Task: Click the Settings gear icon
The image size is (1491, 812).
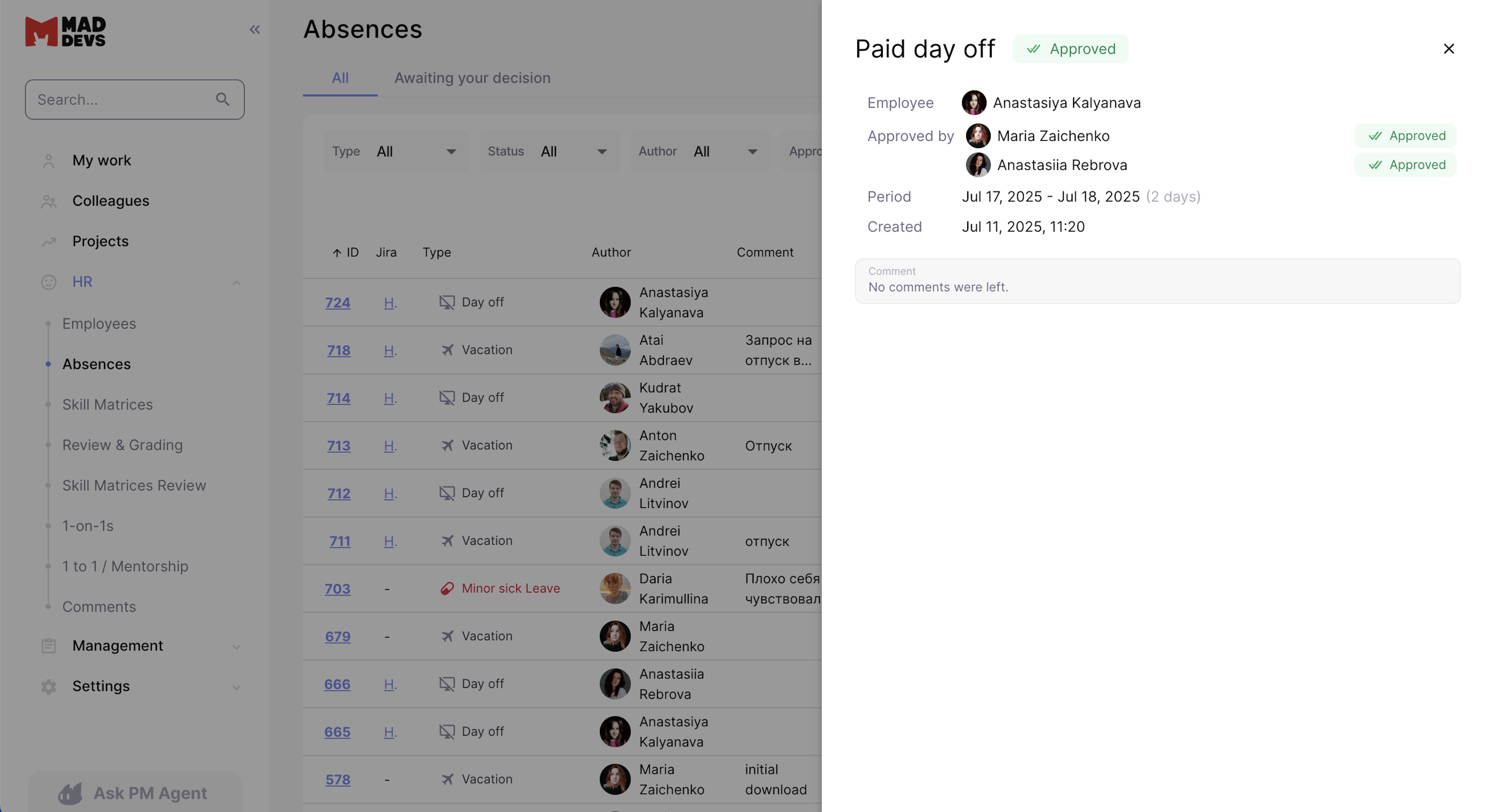Action: coord(49,687)
